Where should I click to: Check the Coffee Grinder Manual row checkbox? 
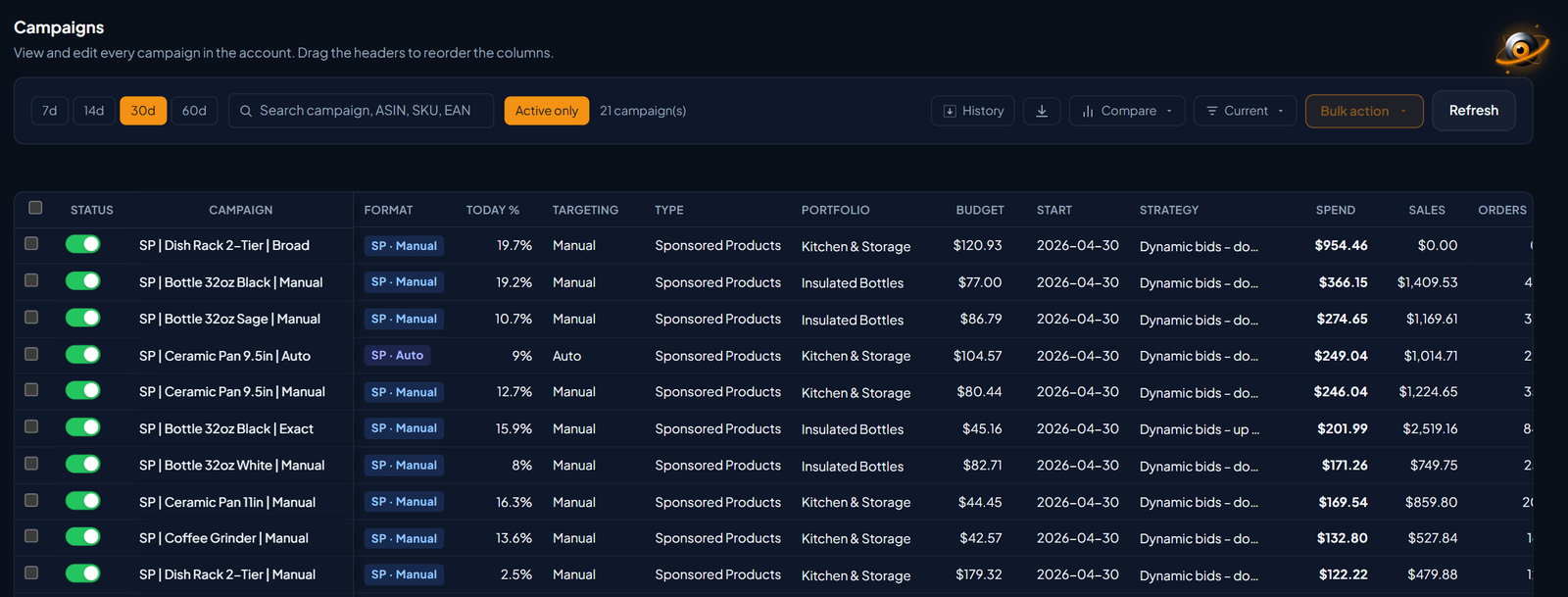[x=31, y=536]
